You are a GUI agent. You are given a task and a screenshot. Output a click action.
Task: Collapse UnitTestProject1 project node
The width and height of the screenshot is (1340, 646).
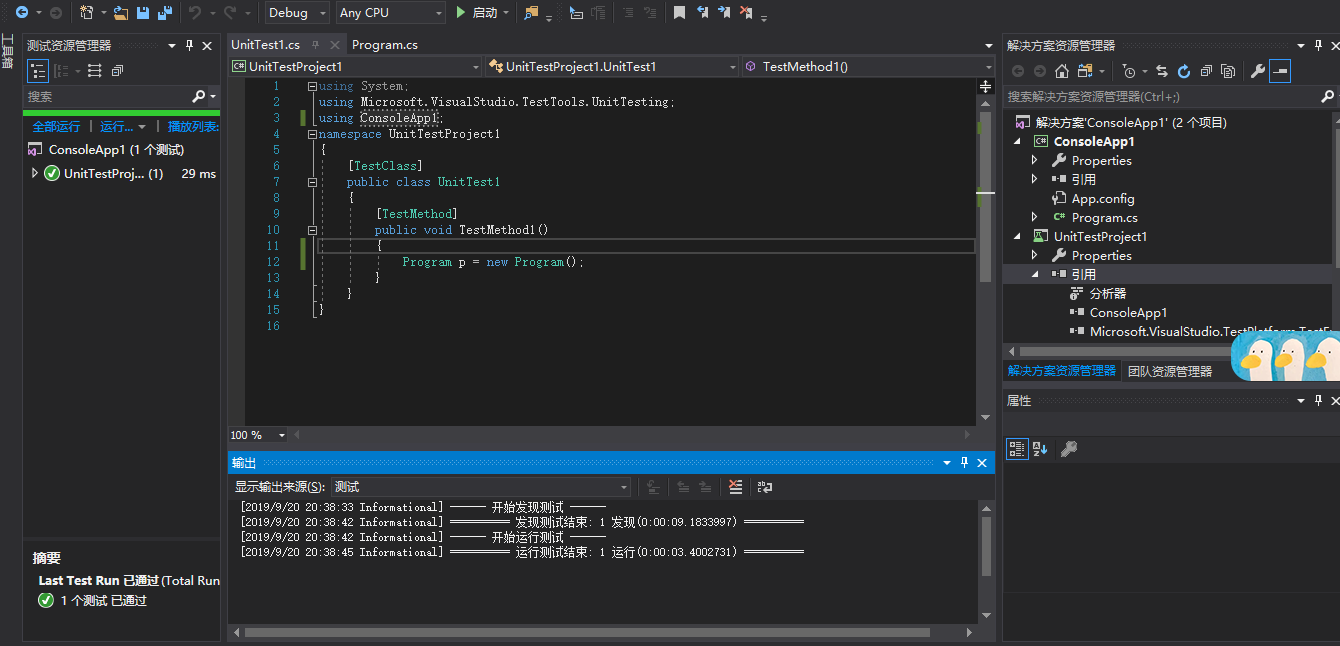tap(1018, 237)
